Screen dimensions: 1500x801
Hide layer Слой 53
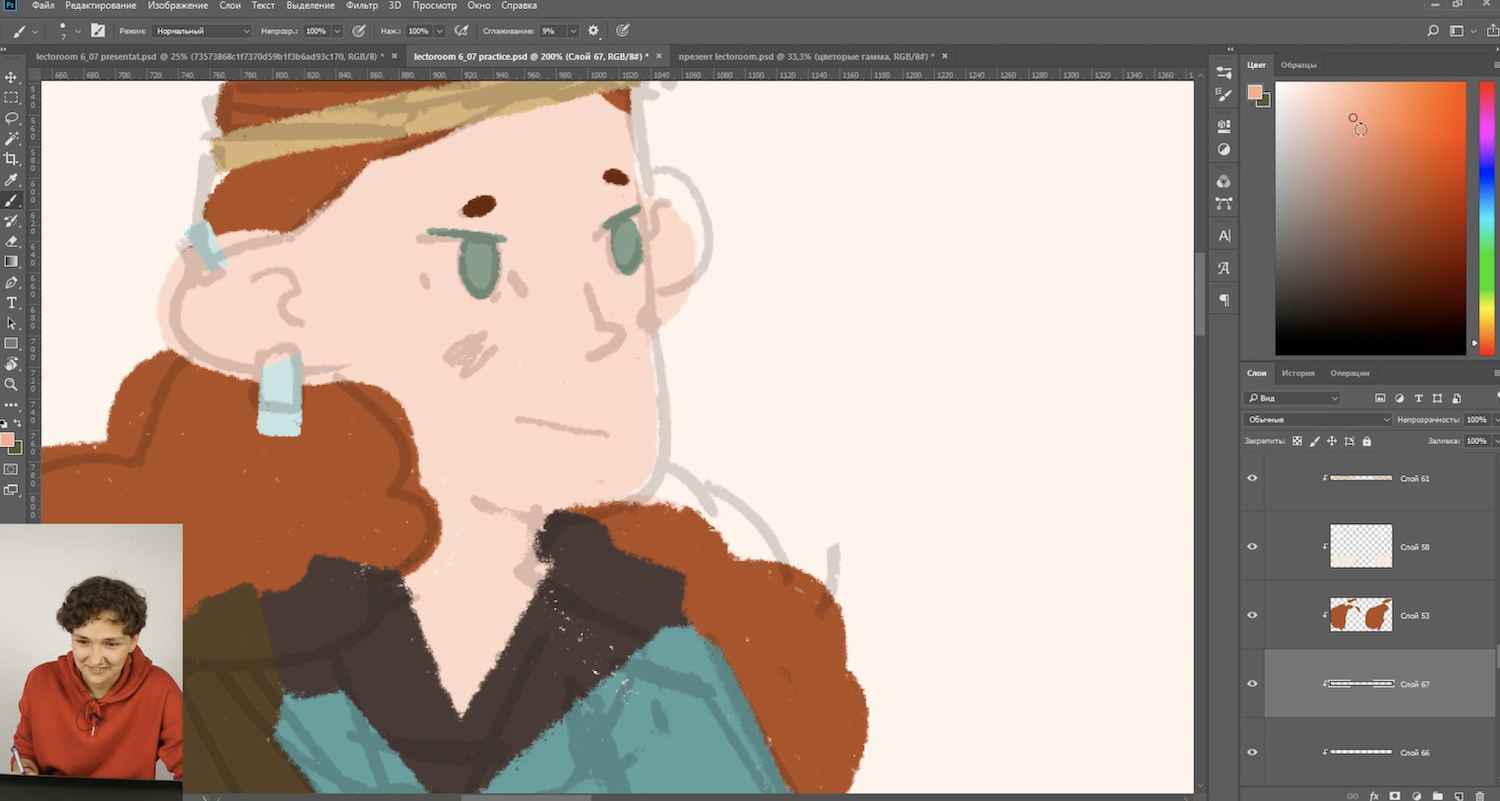[x=1252, y=615]
